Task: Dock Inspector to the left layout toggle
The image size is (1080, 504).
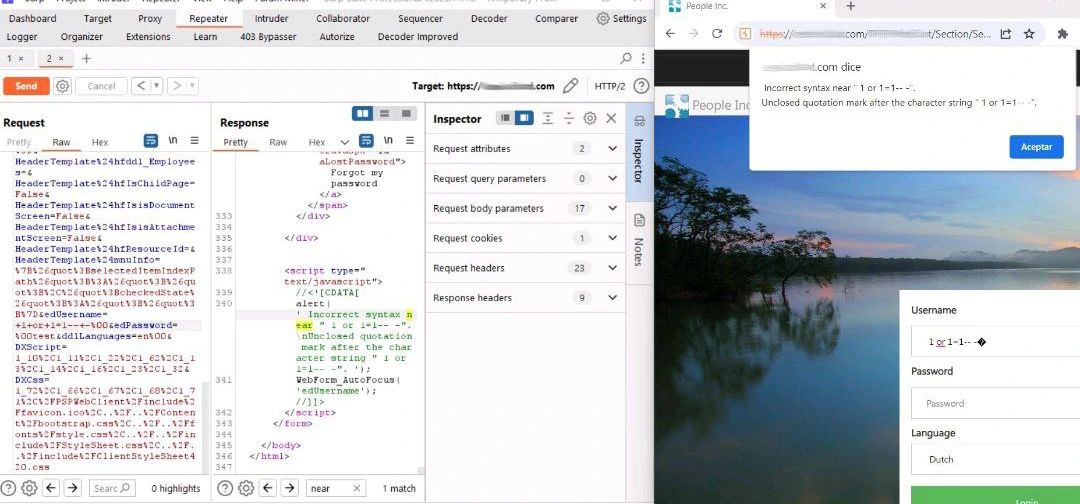Action: click(506, 118)
